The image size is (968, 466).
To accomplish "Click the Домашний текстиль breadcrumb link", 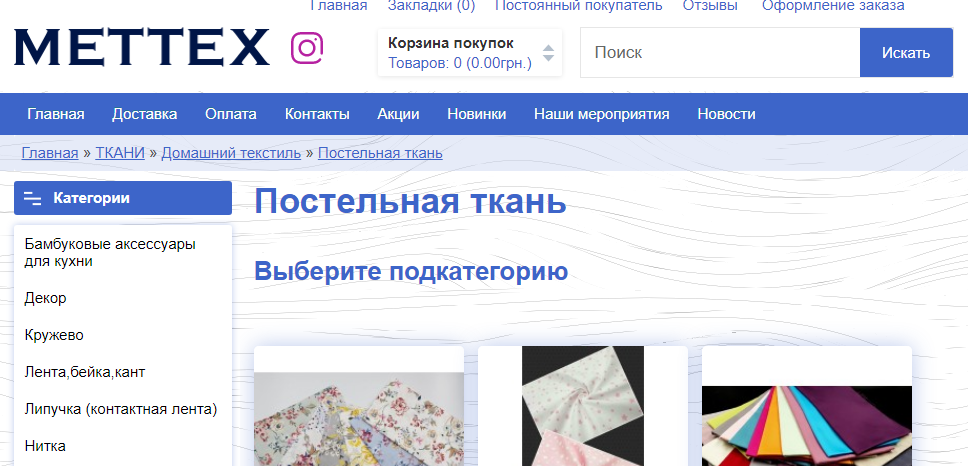I will tap(231, 153).
